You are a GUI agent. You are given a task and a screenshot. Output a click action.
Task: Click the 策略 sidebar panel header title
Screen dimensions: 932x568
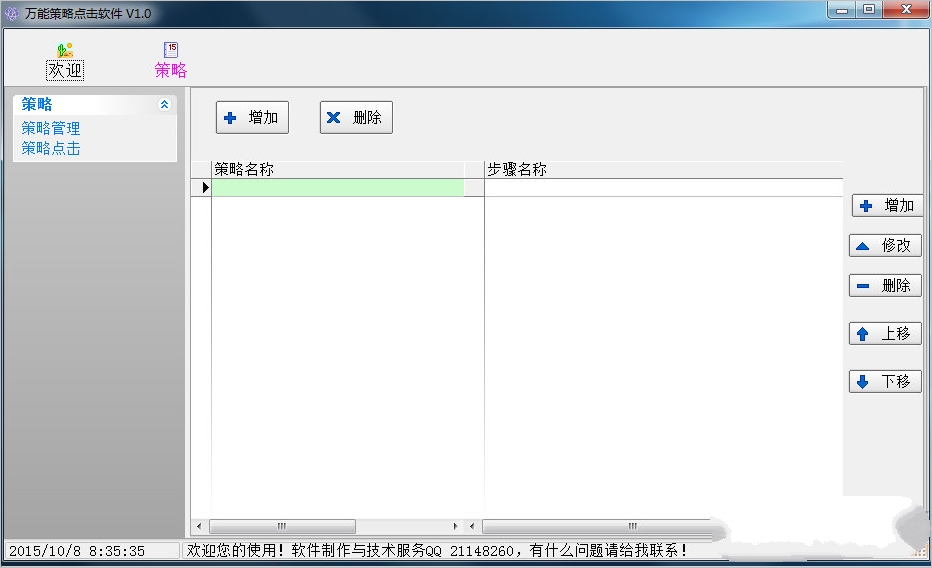[x=37, y=105]
